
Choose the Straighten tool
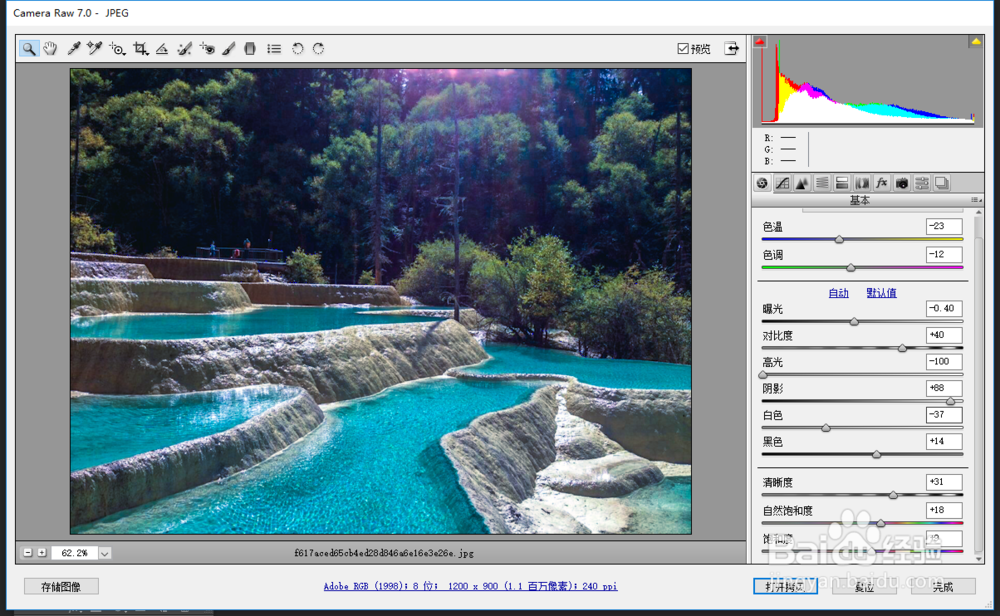pyautogui.click(x=162, y=48)
